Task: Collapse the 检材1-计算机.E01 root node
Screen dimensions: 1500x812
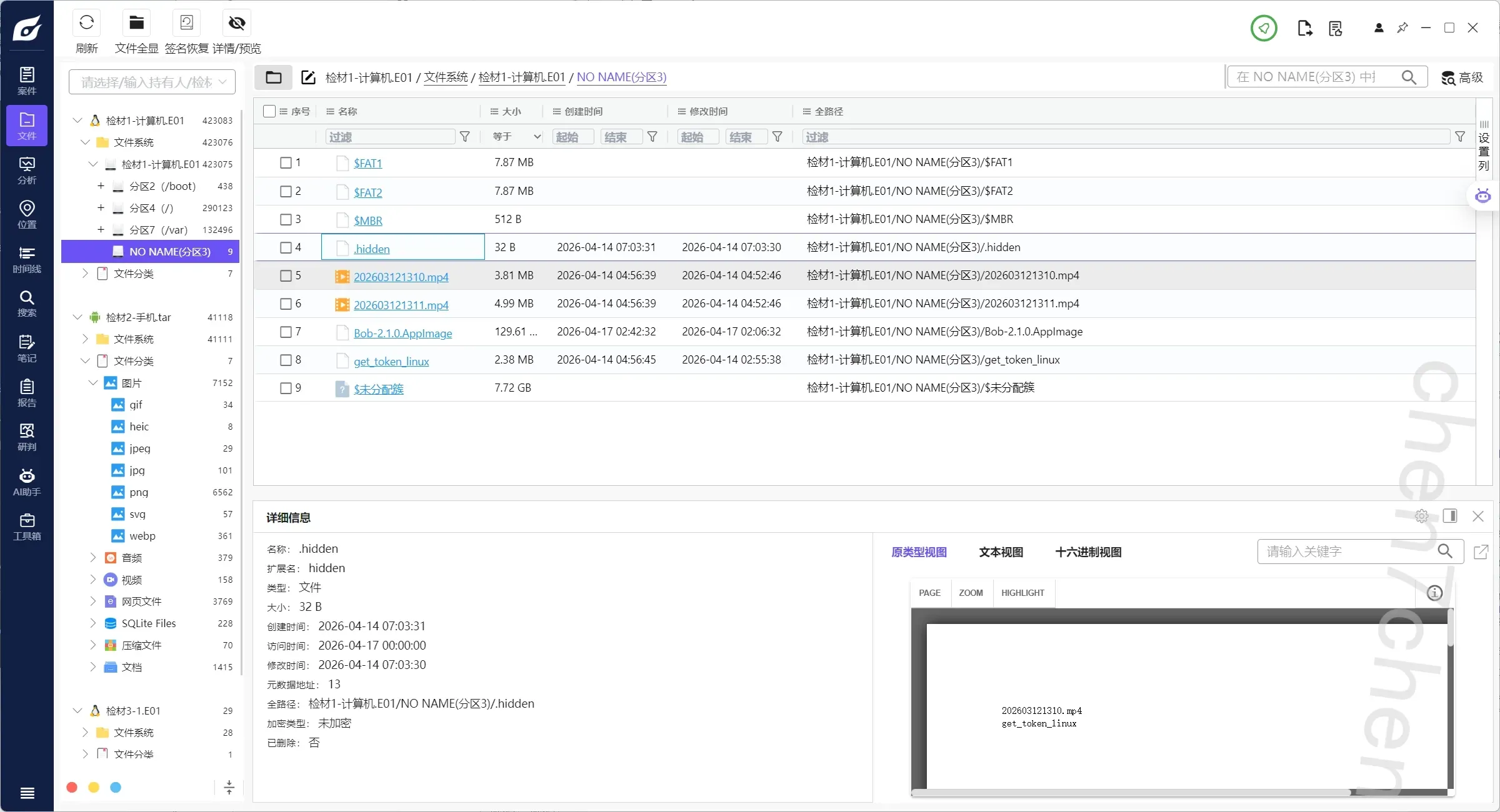Action: pos(77,121)
